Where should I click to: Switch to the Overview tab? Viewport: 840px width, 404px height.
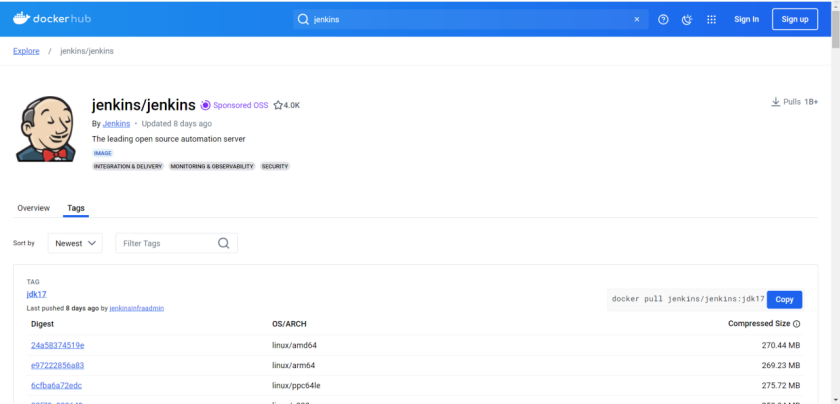(x=33, y=208)
